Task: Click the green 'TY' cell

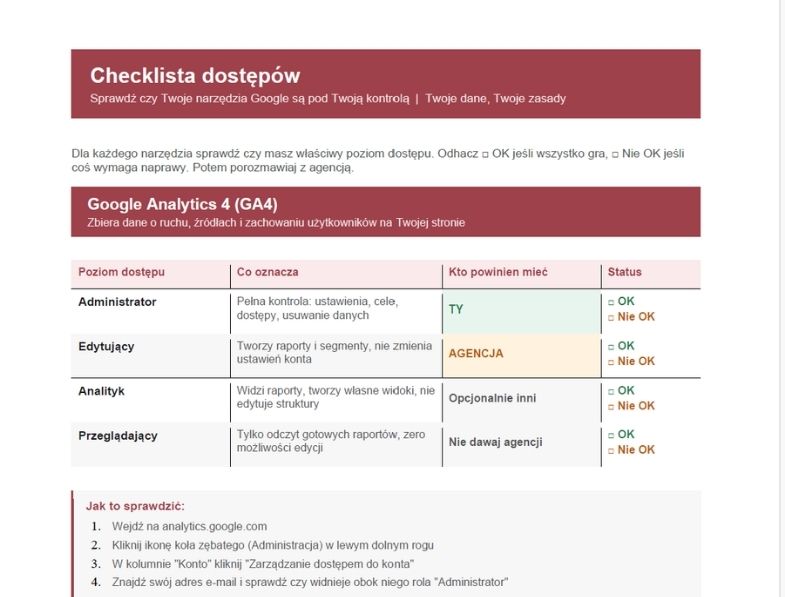Action: coord(521,312)
